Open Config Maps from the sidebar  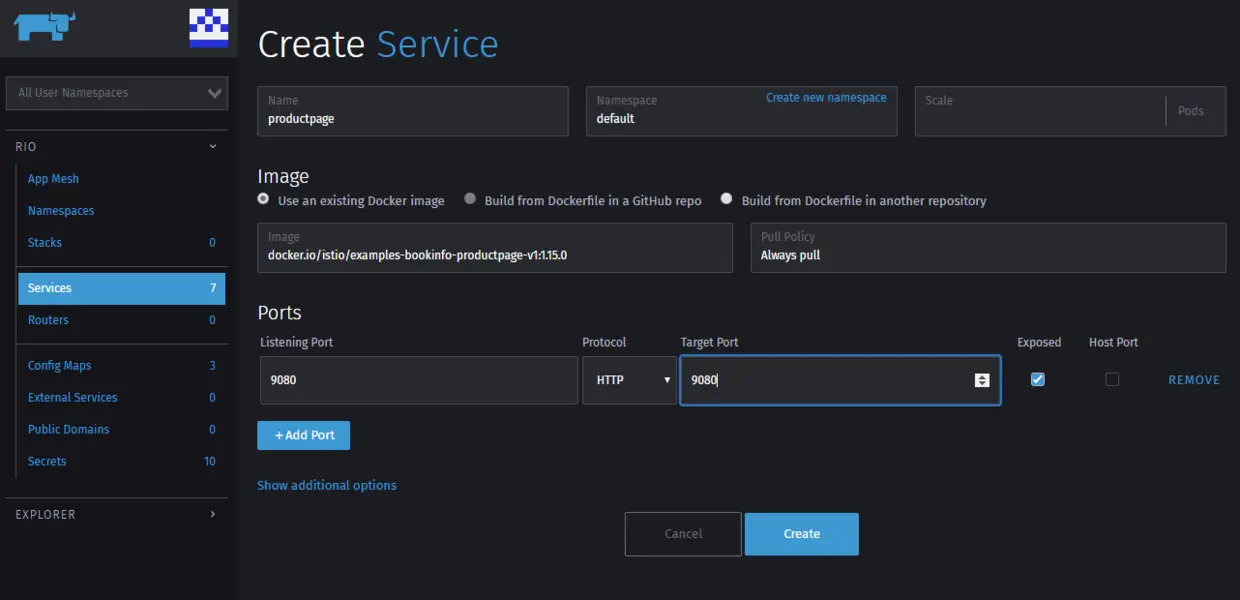[x=59, y=365]
